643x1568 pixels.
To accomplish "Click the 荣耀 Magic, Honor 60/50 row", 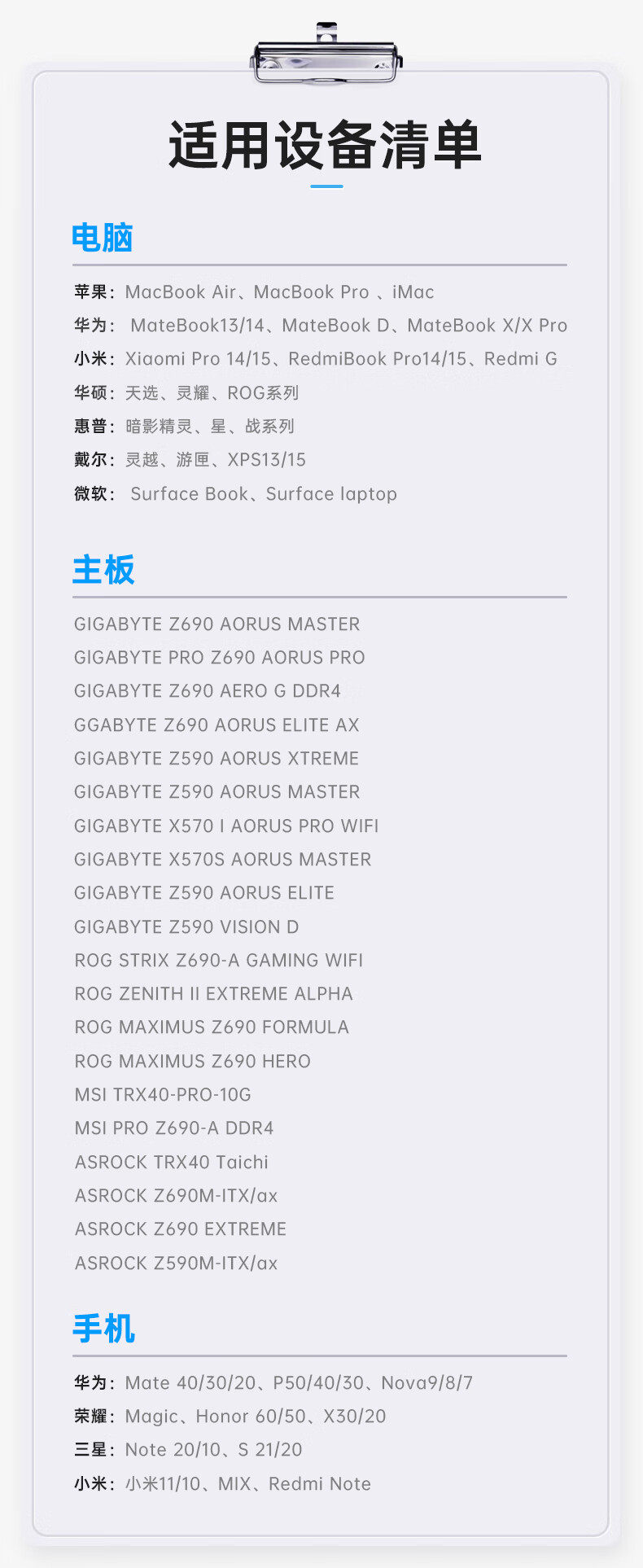I will point(230,1417).
